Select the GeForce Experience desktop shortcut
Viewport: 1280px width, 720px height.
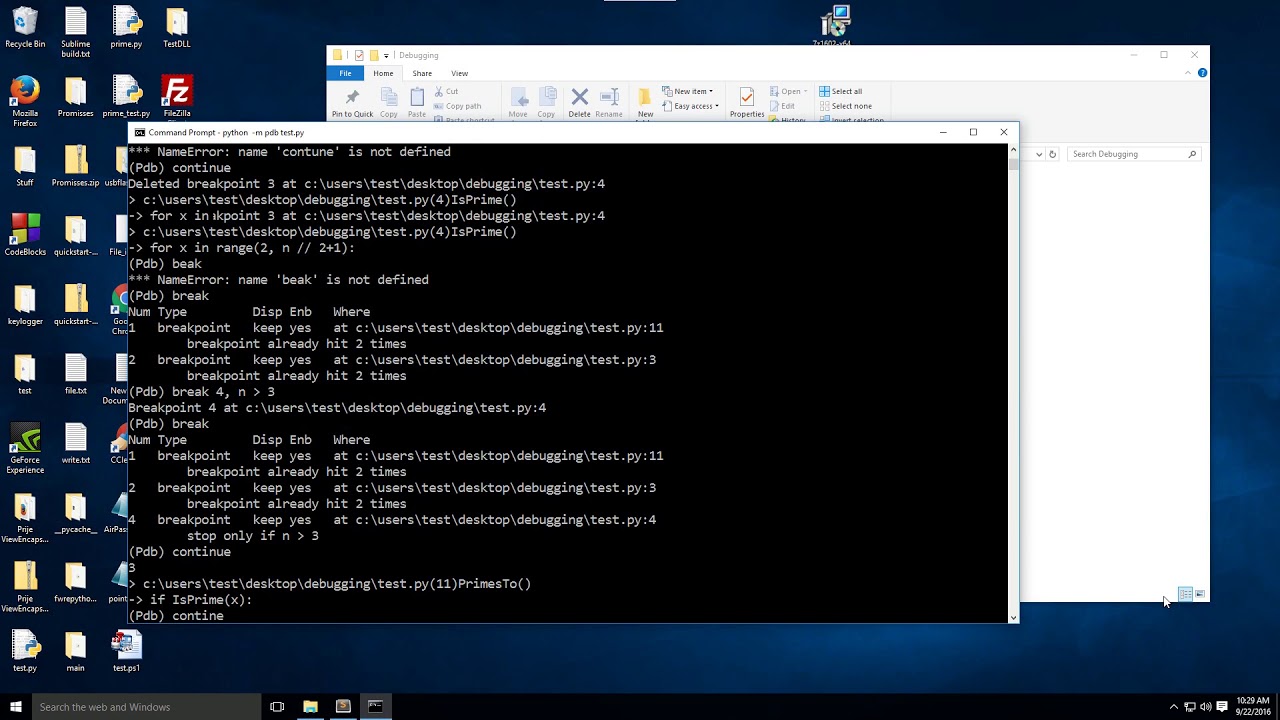[x=25, y=448]
